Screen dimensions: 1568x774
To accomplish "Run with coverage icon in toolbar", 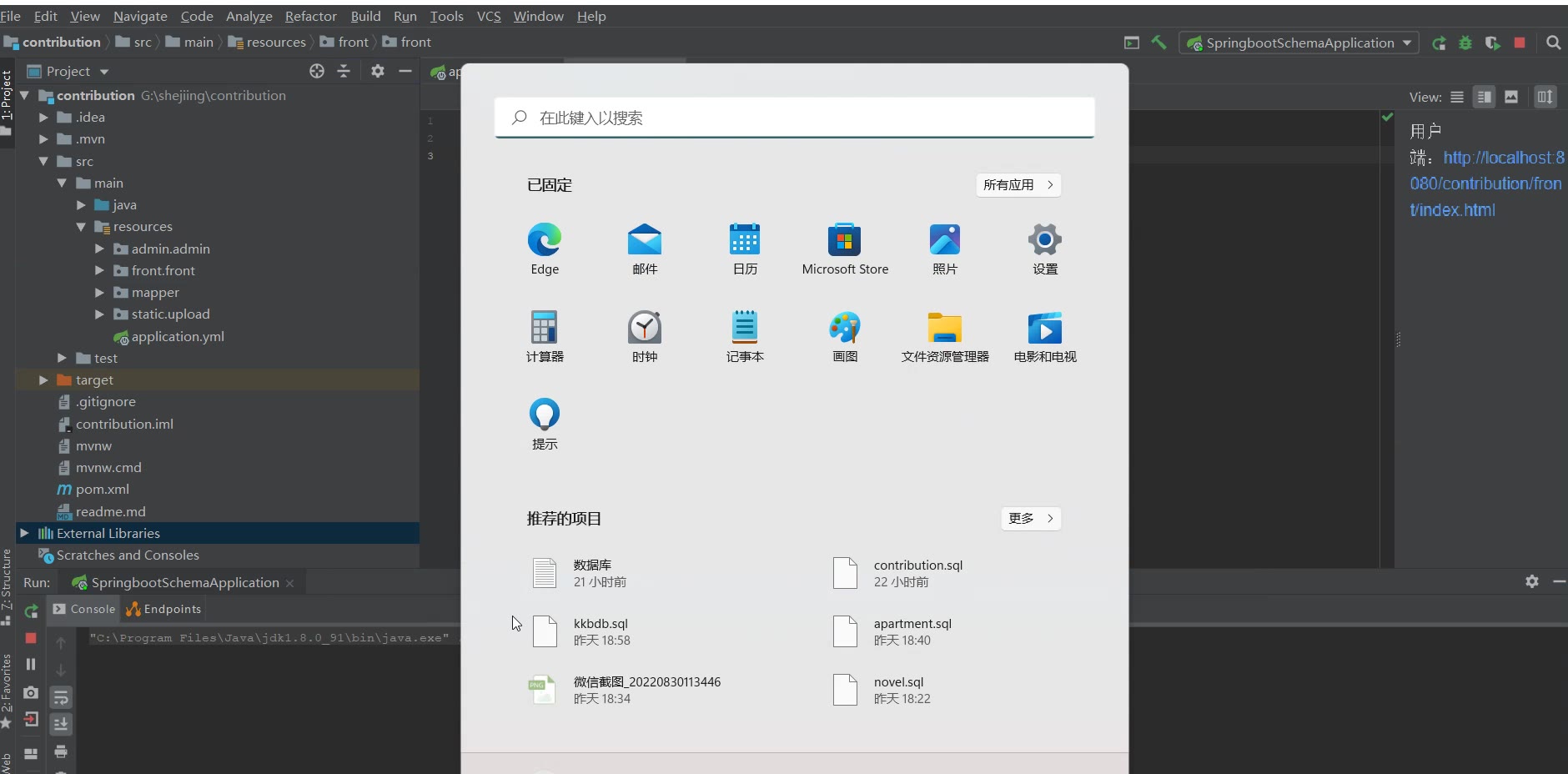I will 1492,43.
